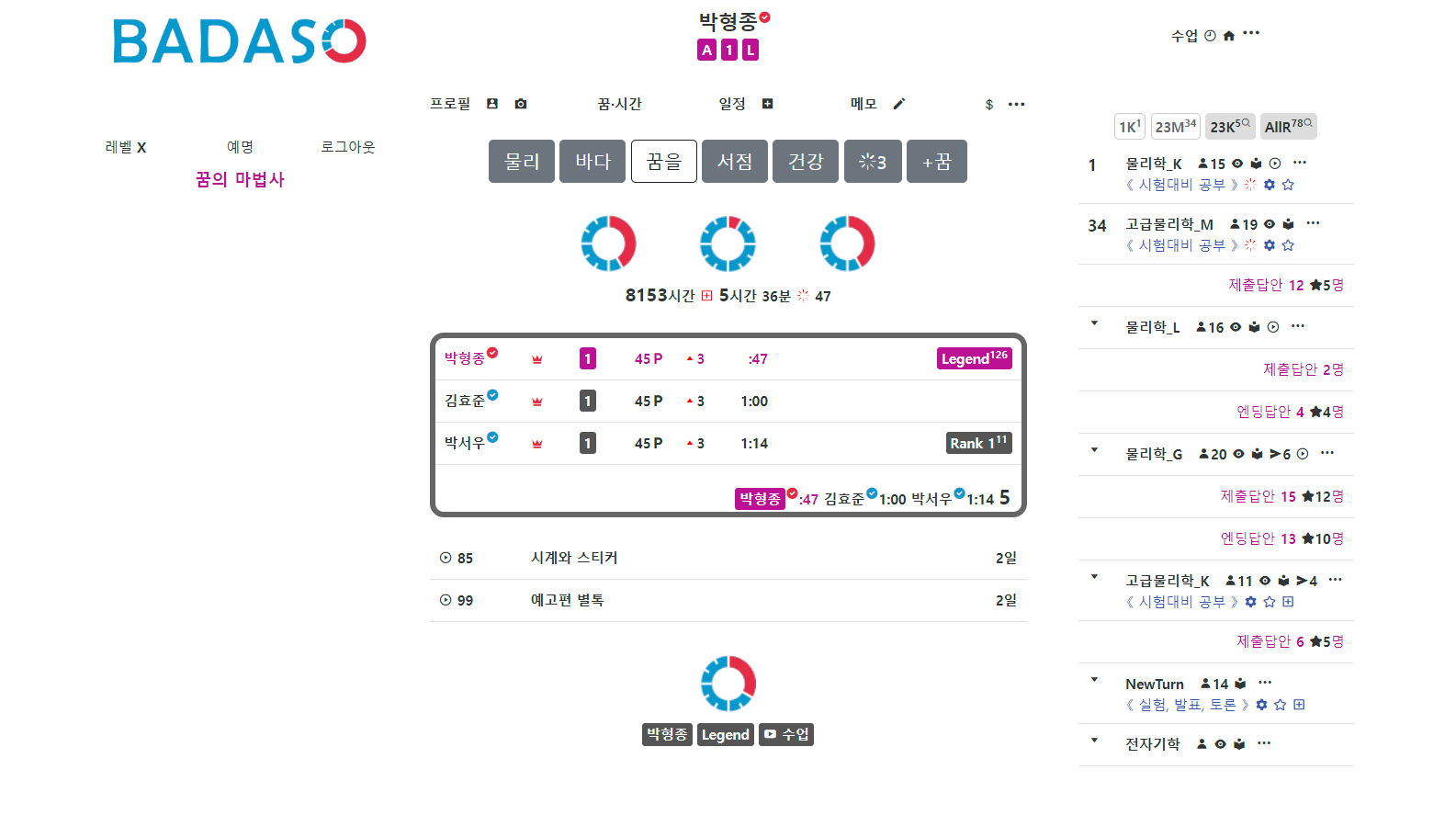Toggle the eye icon for 고급물리학_M

point(1270,224)
